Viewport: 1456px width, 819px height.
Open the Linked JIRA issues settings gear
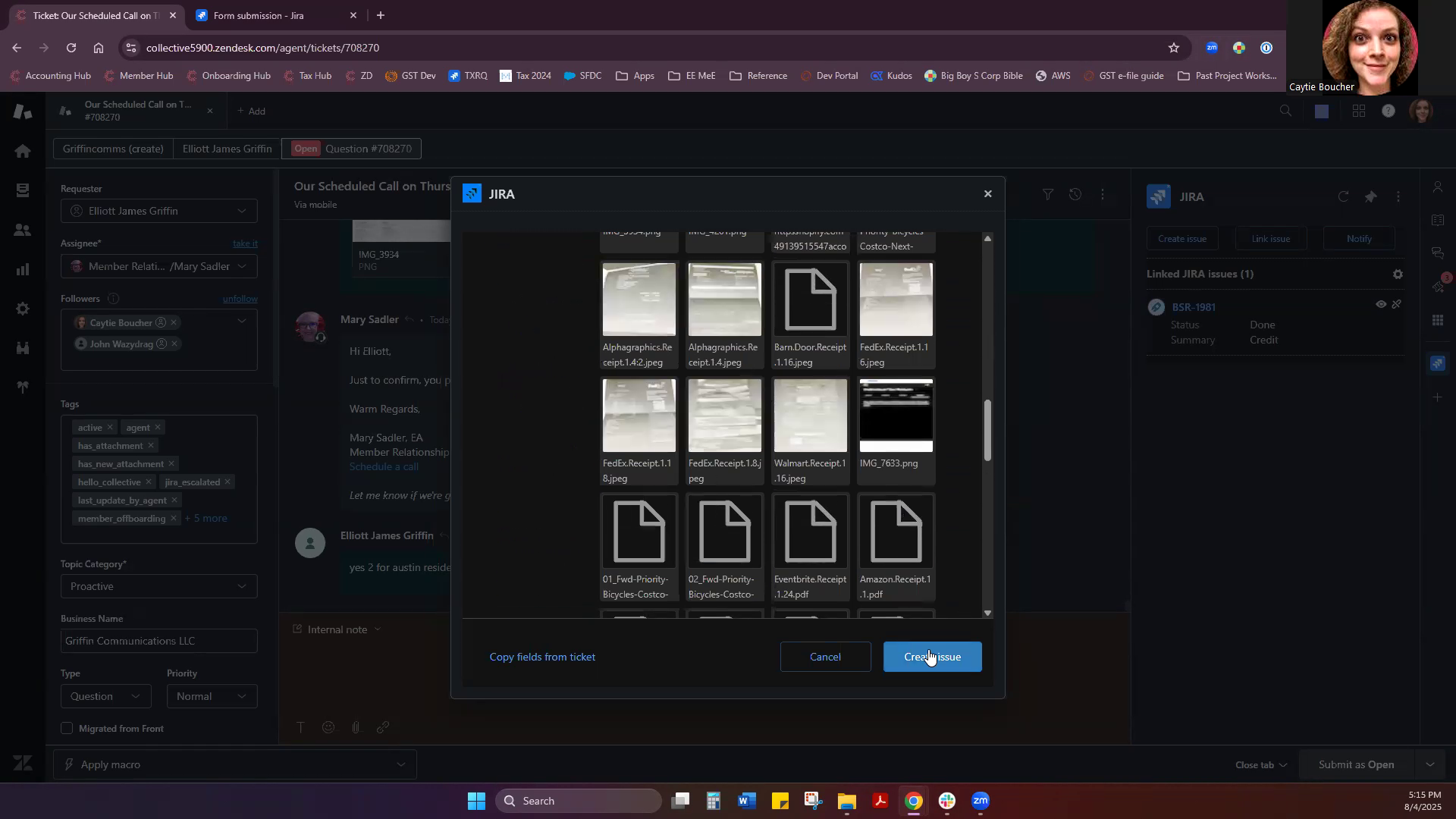1398,275
